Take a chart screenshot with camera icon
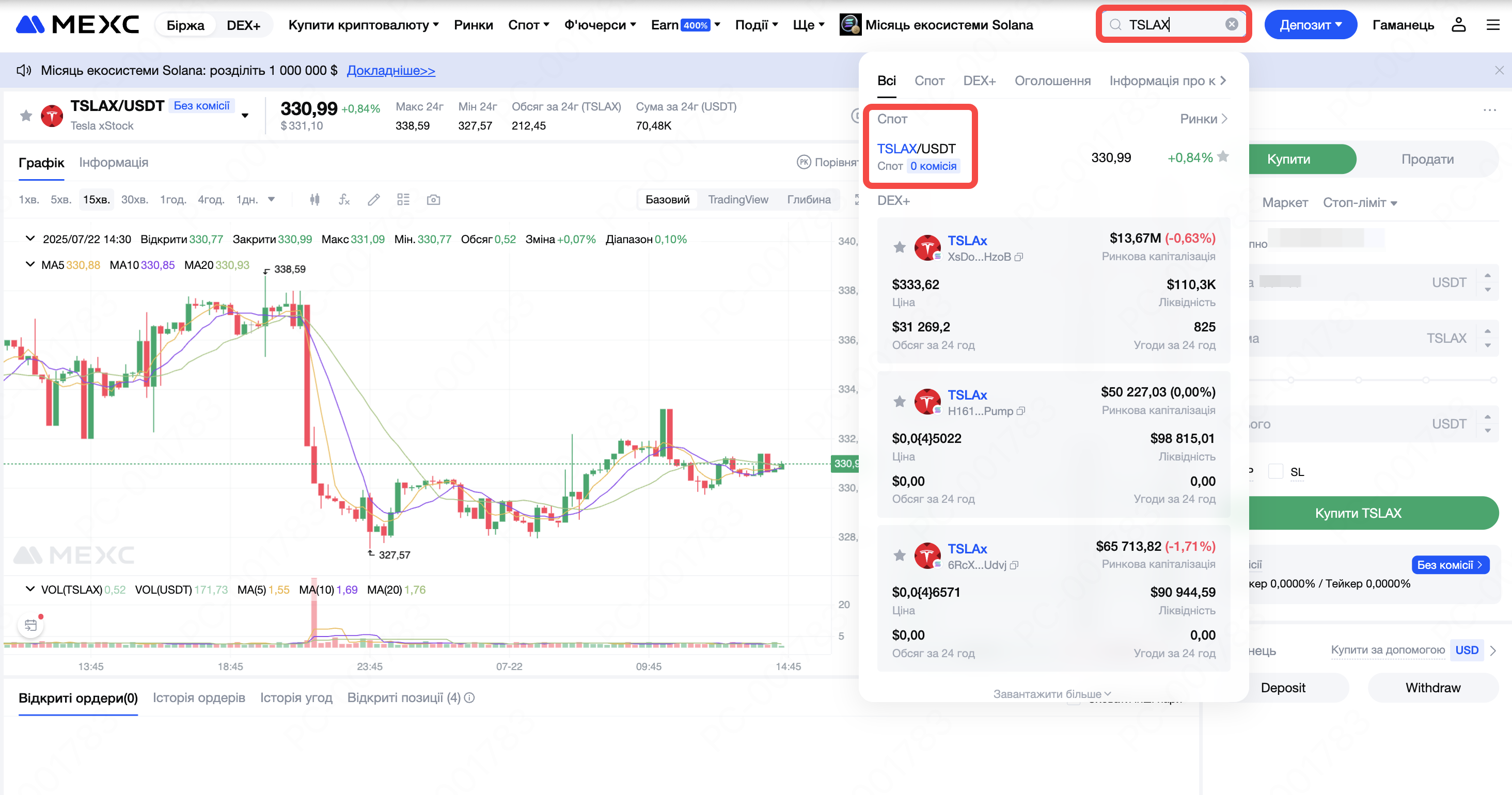Viewport: 1512px width, 795px height. click(433, 199)
